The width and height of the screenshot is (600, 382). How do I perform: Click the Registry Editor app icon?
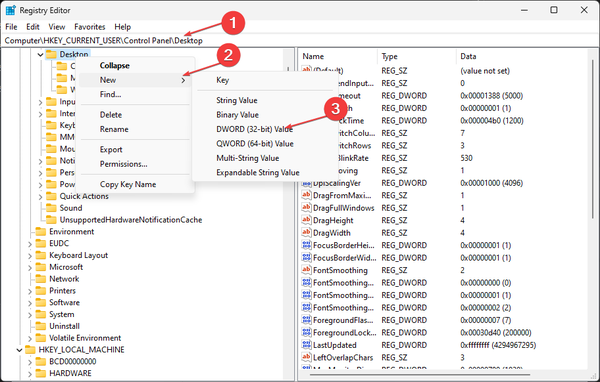point(10,10)
